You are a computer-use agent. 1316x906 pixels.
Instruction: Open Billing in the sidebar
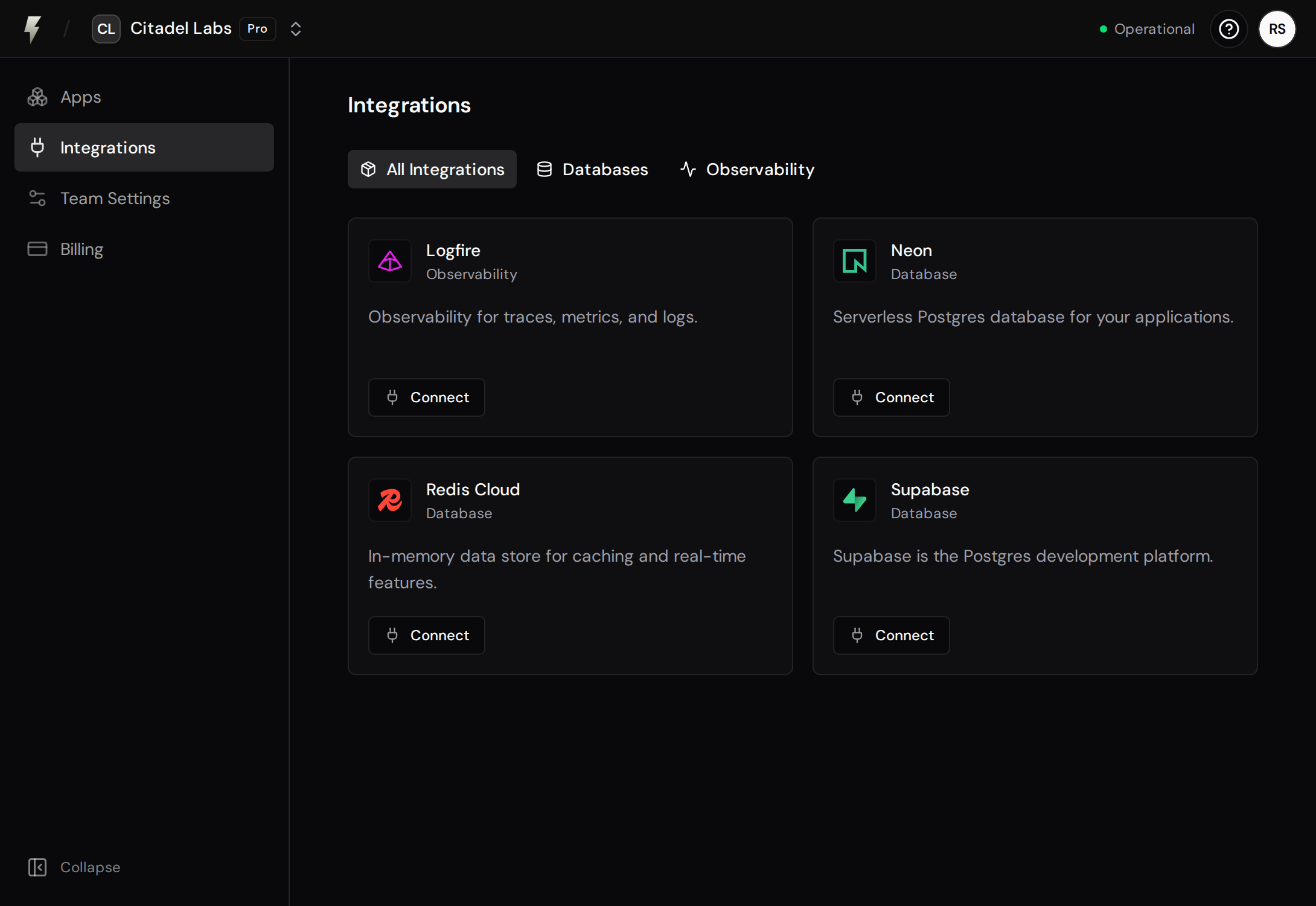click(144, 249)
